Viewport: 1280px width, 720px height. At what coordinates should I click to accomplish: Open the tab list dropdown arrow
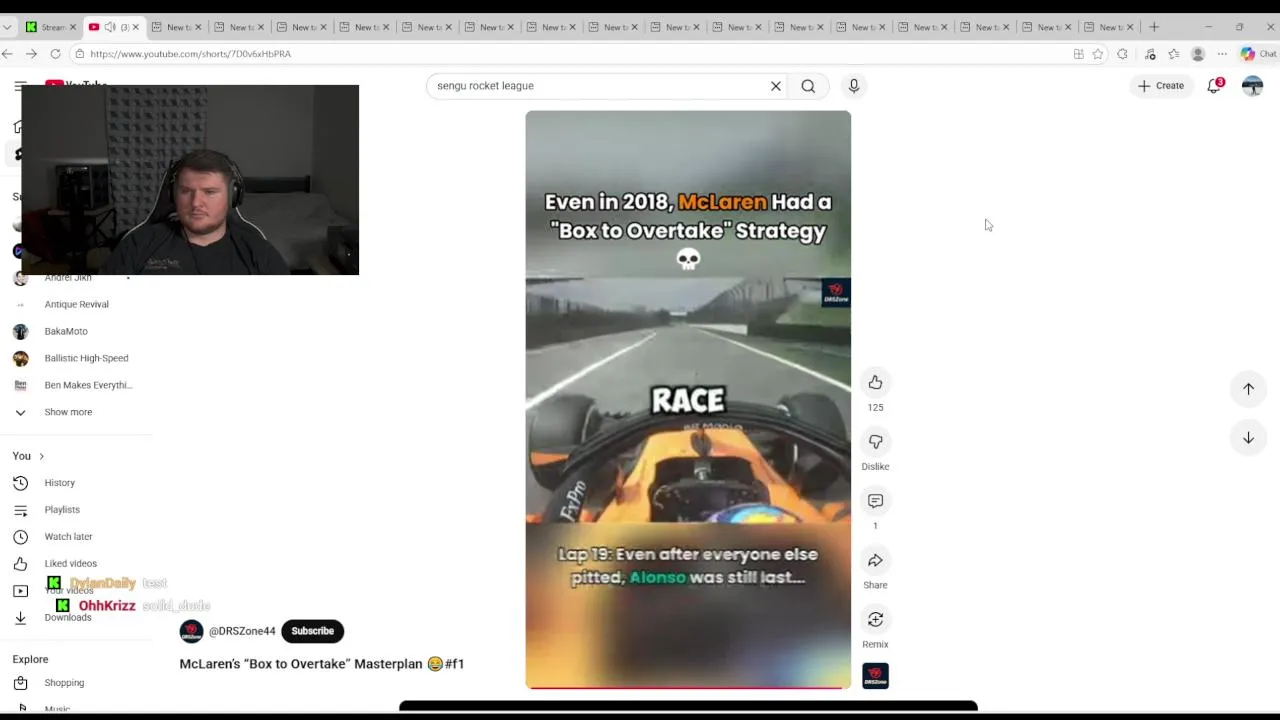pyautogui.click(x=7, y=27)
